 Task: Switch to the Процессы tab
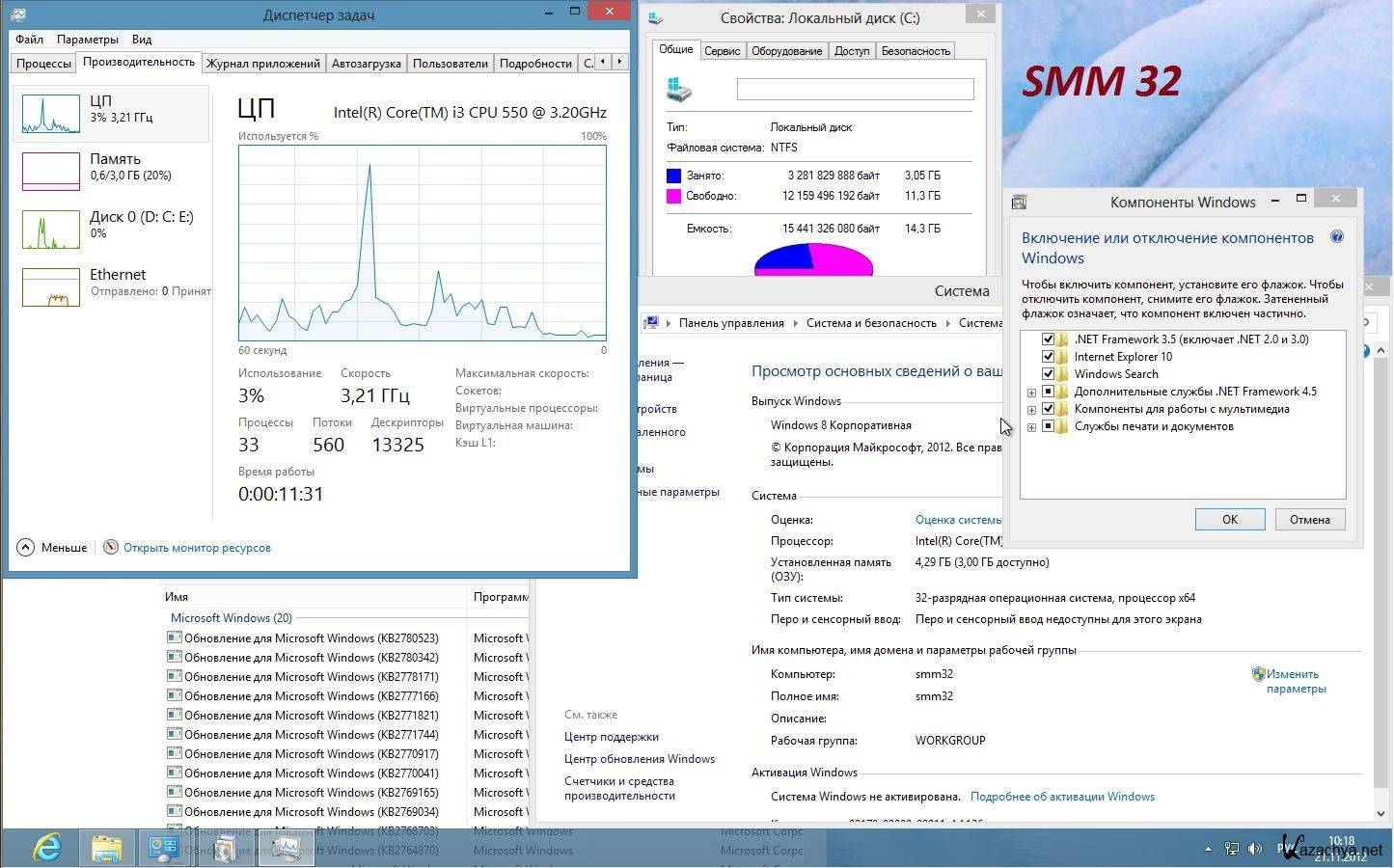[x=43, y=63]
